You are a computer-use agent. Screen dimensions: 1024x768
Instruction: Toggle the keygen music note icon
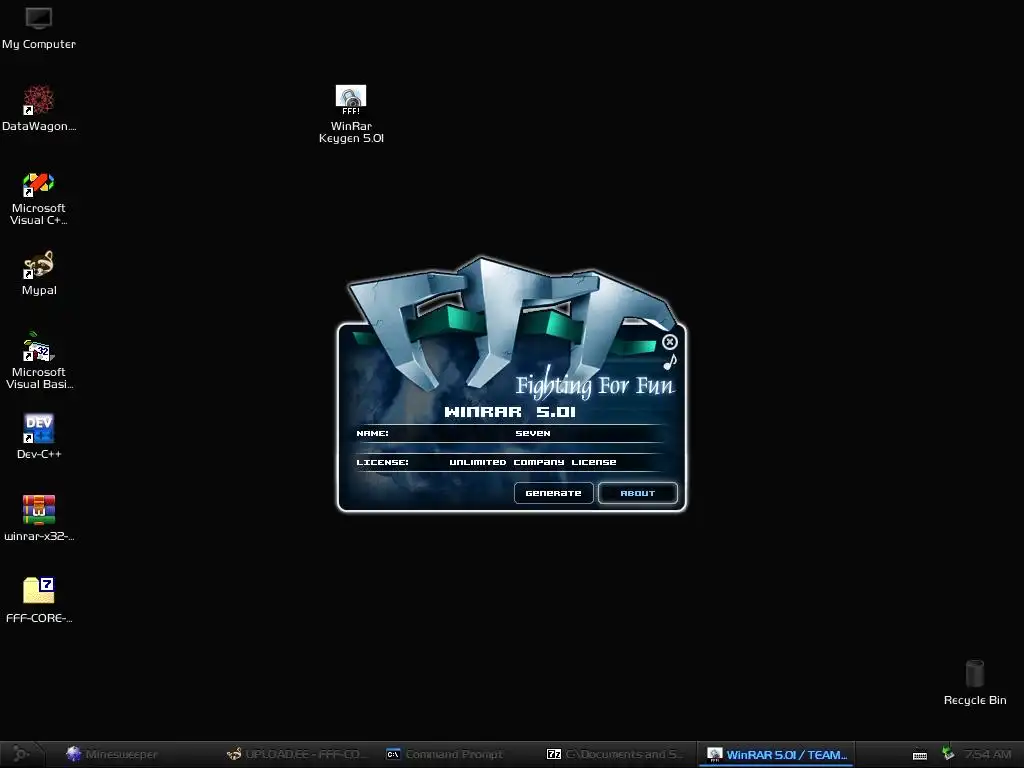coord(670,362)
